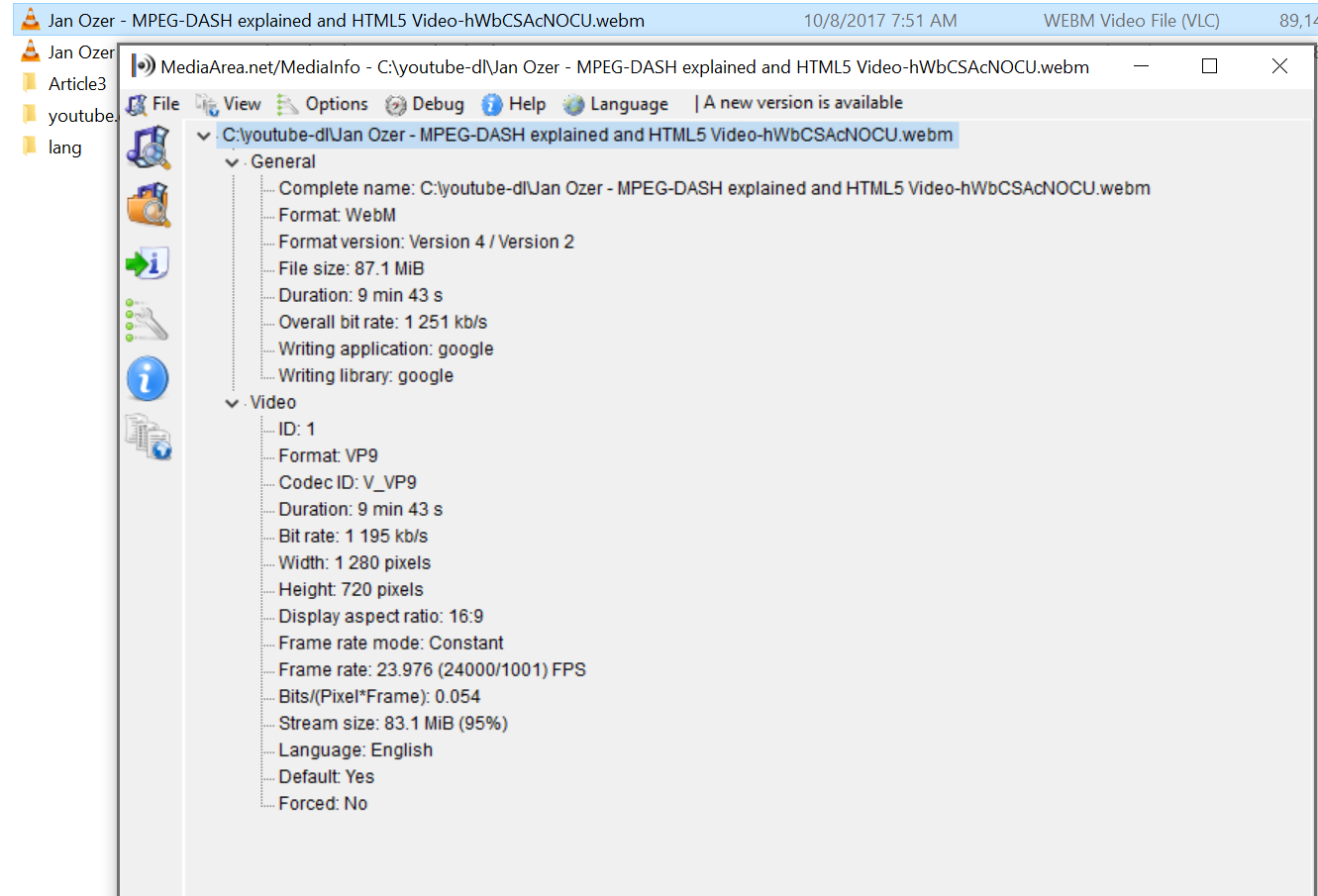Click the blue About info icon in sidebar
This screenshot has height=896, width=1318.
click(x=148, y=378)
